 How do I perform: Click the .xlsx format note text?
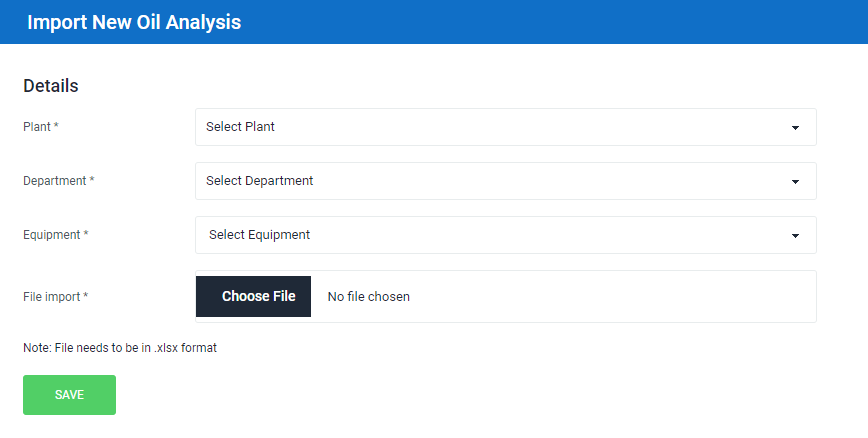pyautogui.click(x=120, y=348)
